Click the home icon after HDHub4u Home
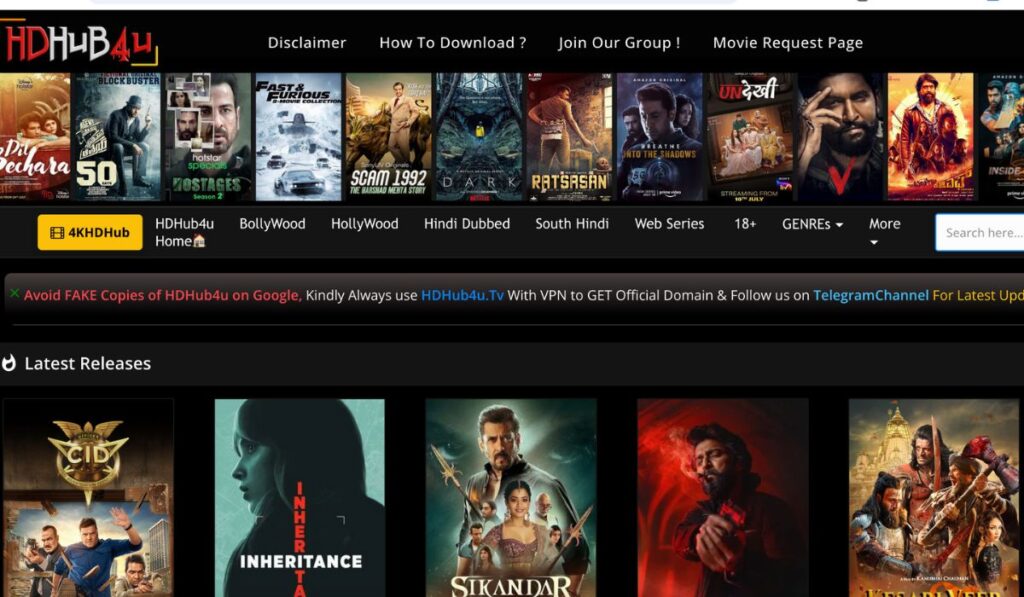 (x=199, y=241)
